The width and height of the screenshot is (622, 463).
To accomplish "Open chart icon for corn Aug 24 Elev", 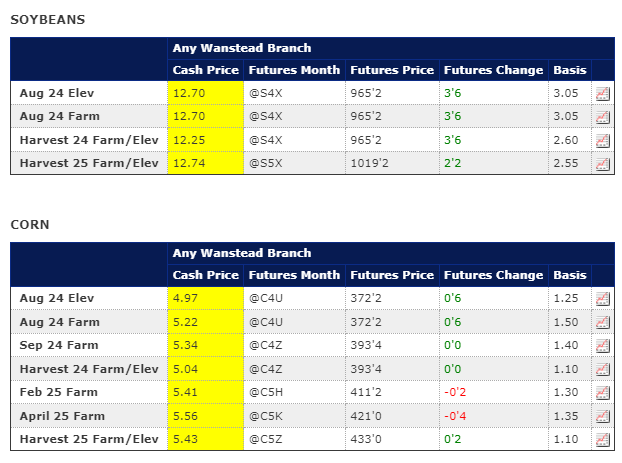I will [x=603, y=299].
